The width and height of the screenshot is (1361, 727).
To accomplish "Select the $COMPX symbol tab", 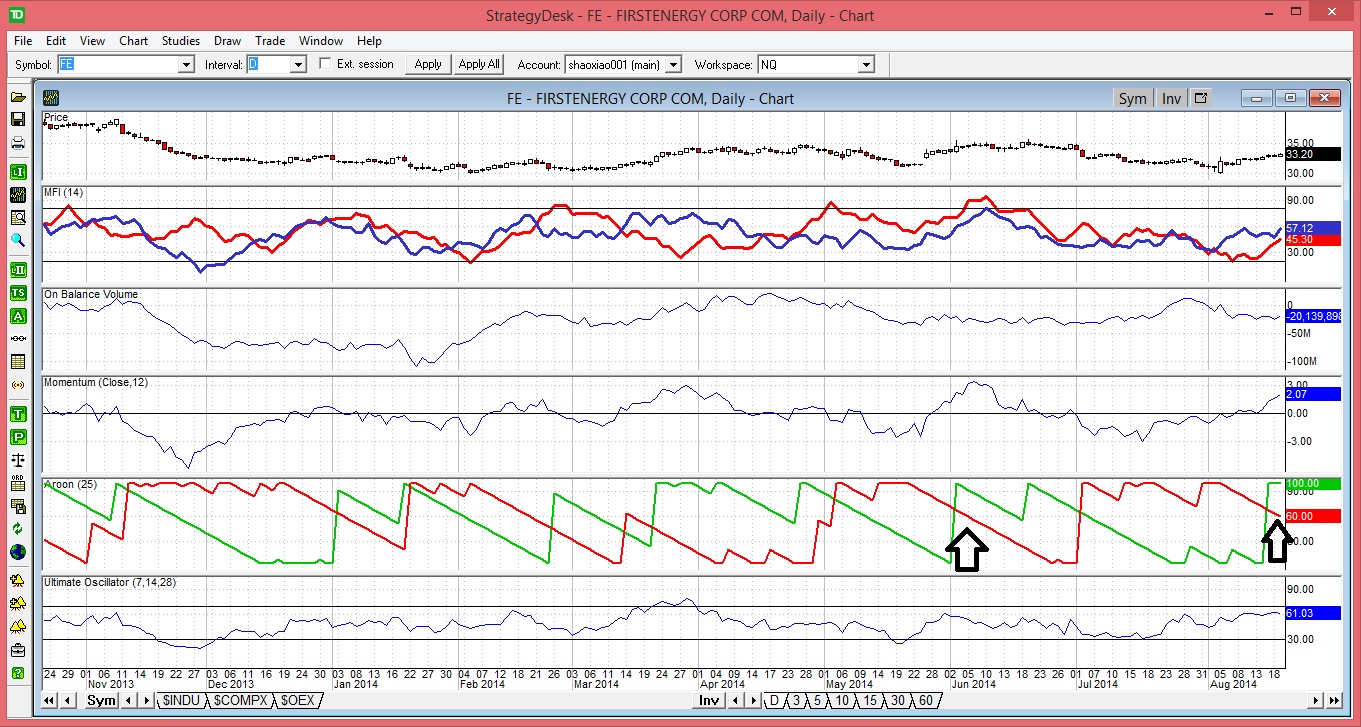I will point(240,700).
